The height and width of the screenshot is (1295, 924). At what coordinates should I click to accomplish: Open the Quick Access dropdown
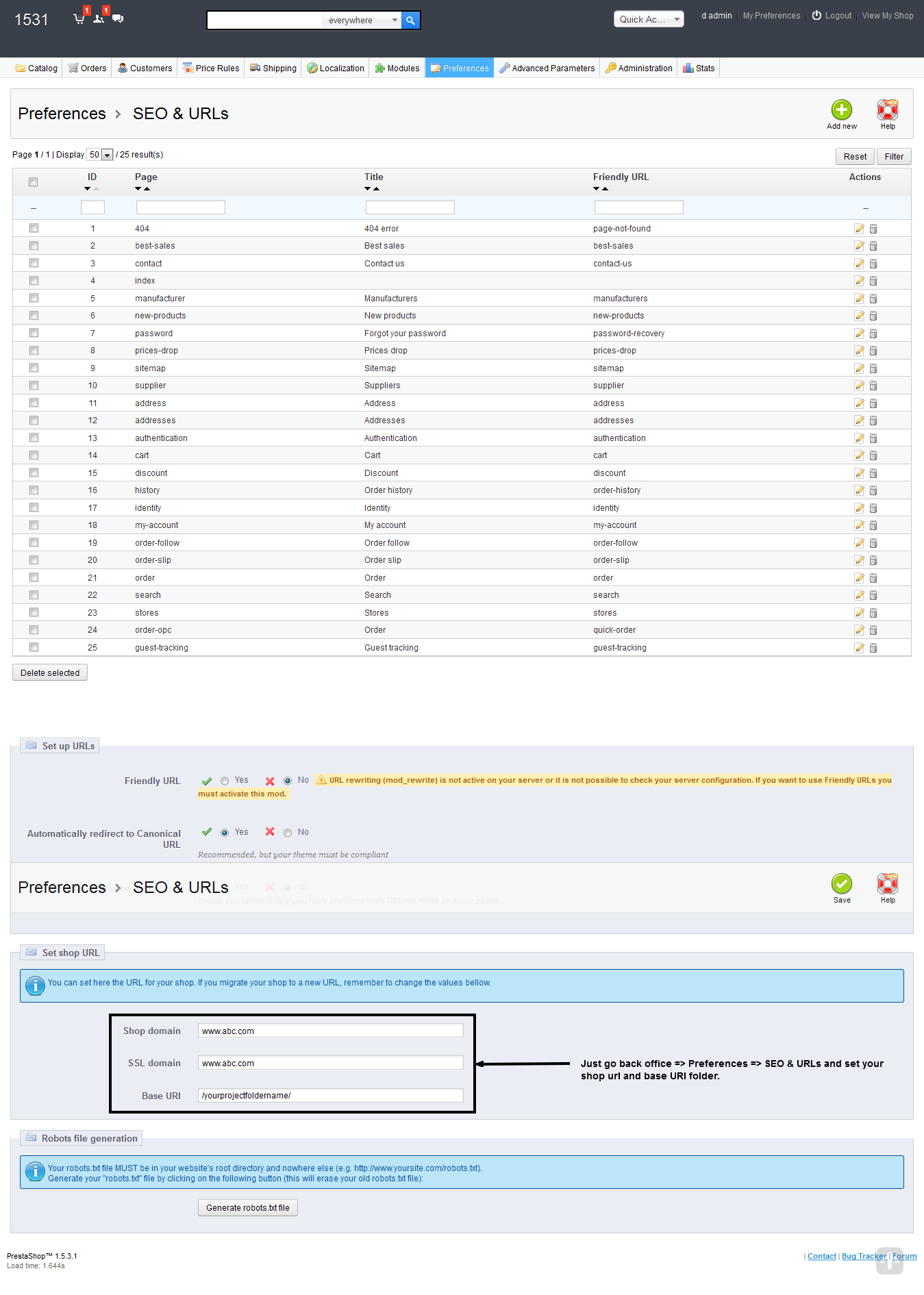[x=649, y=19]
